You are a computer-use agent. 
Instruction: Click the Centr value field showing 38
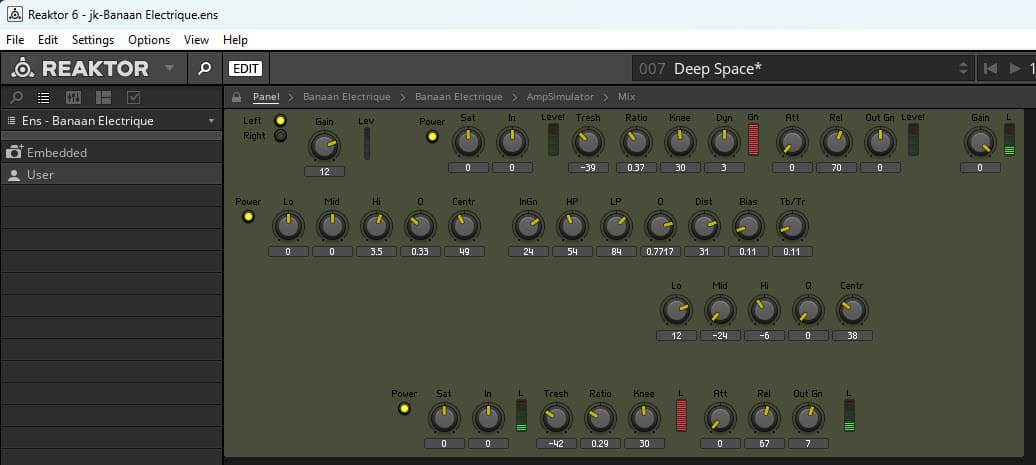pyautogui.click(x=852, y=336)
